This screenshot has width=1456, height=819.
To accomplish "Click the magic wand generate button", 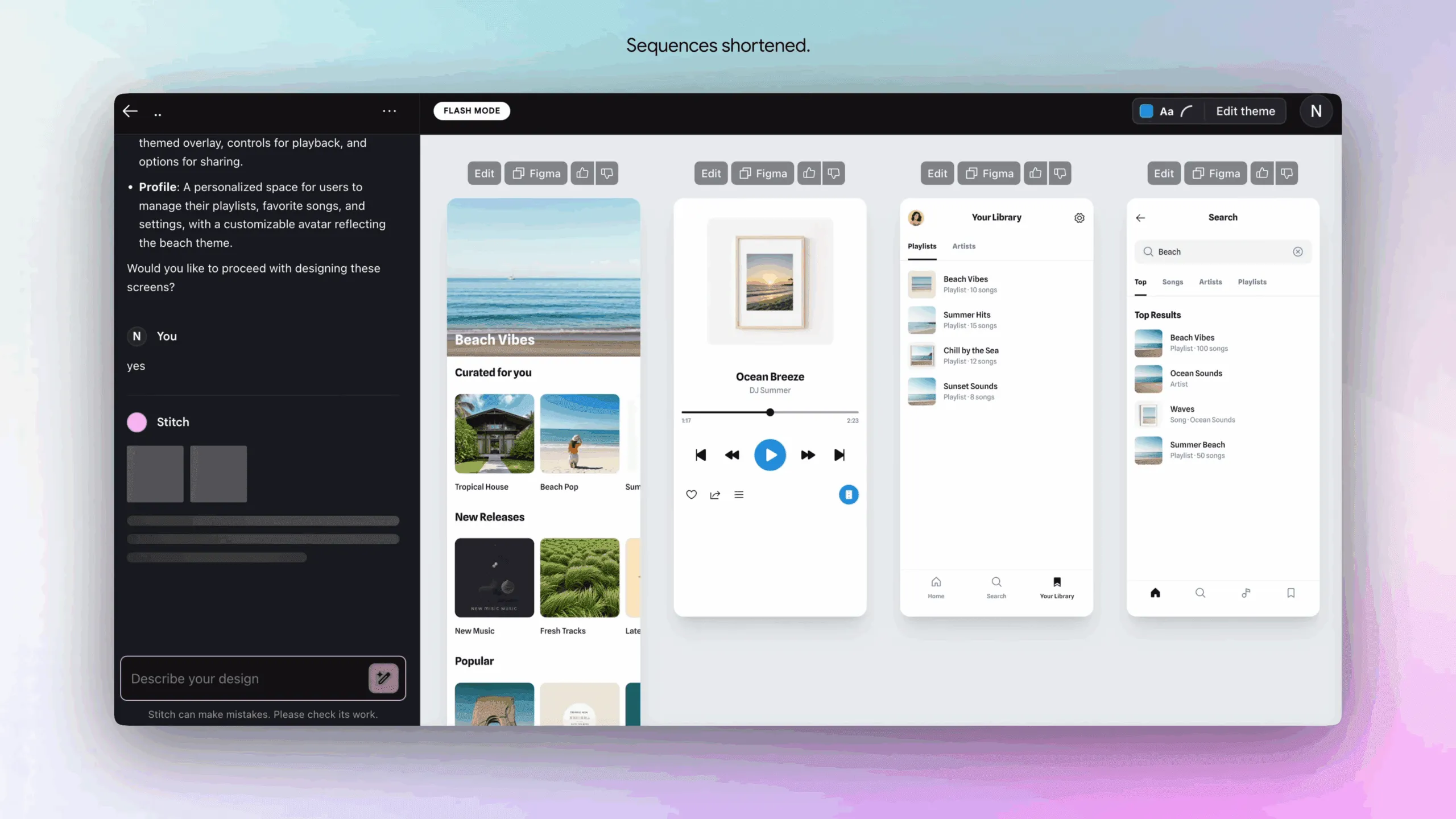I will tap(383, 678).
